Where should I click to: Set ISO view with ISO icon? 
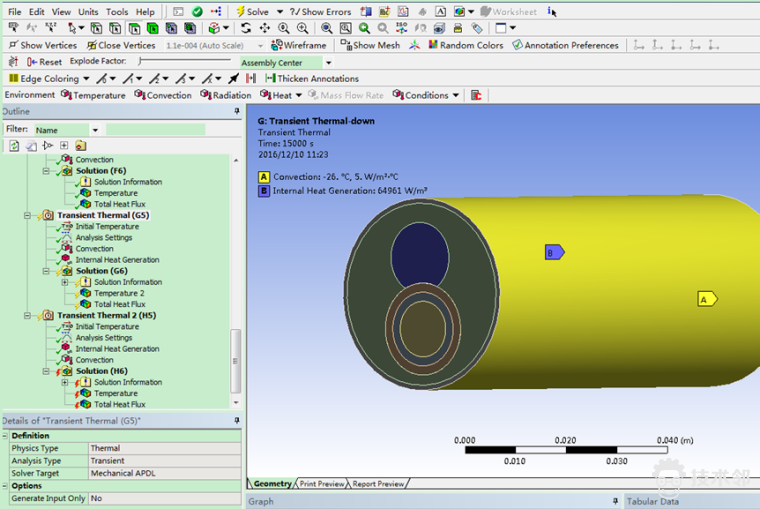coord(402,28)
